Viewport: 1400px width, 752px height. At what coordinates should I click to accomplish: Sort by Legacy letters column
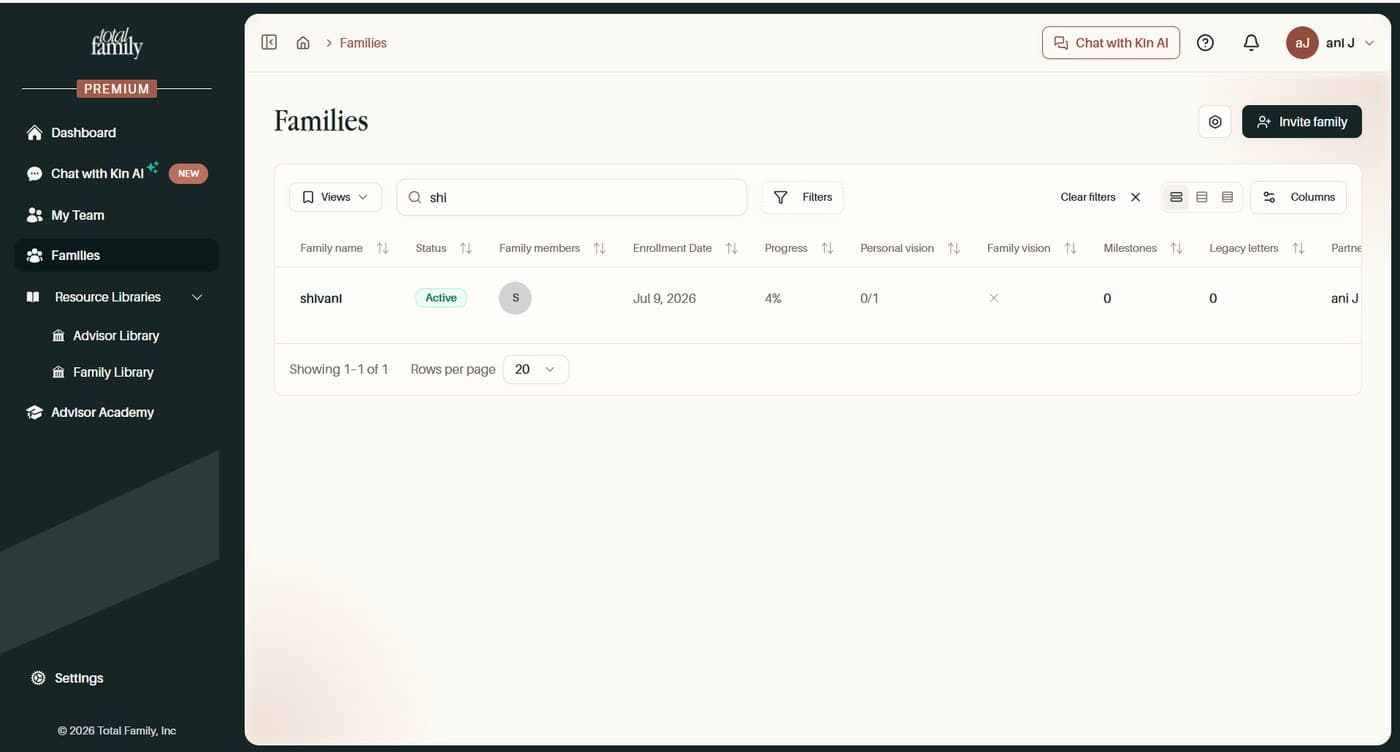[1298, 248]
